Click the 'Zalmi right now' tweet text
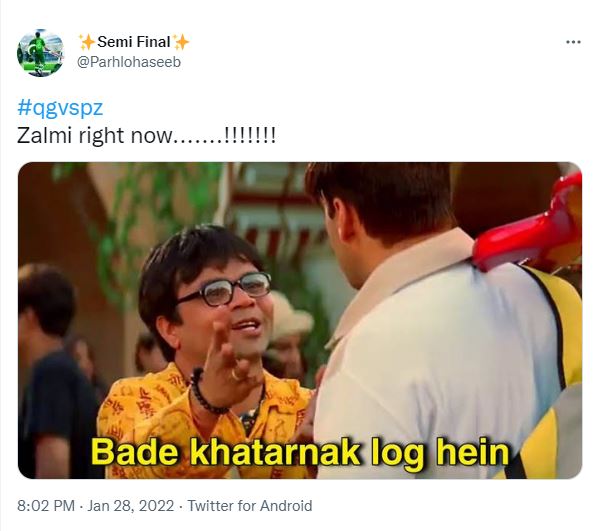Image resolution: width=599 pixels, height=531 pixels. pyautogui.click(x=95, y=136)
